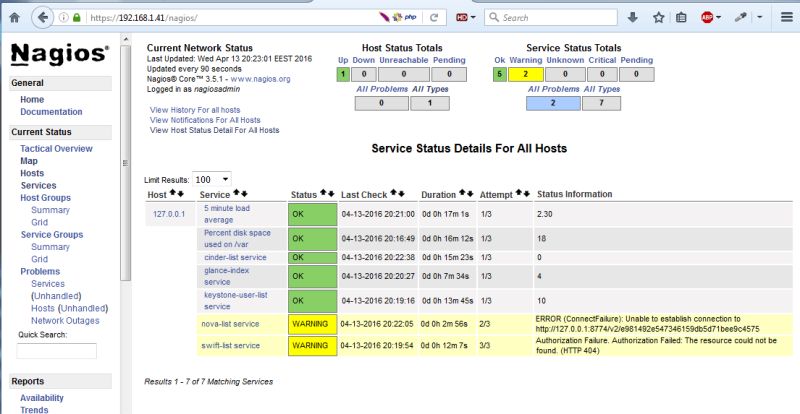
Task: Open nova-list service link
Action: 230,324
